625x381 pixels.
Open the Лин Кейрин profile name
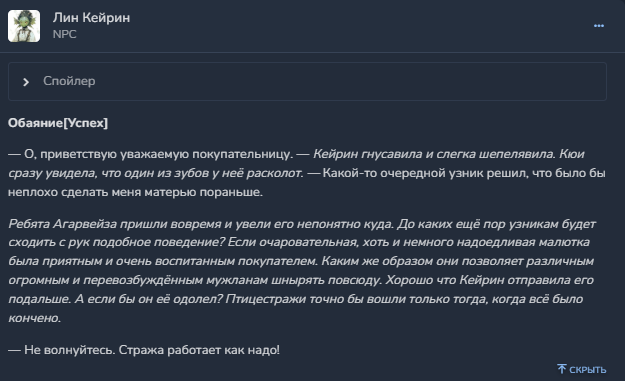[x=91, y=18]
